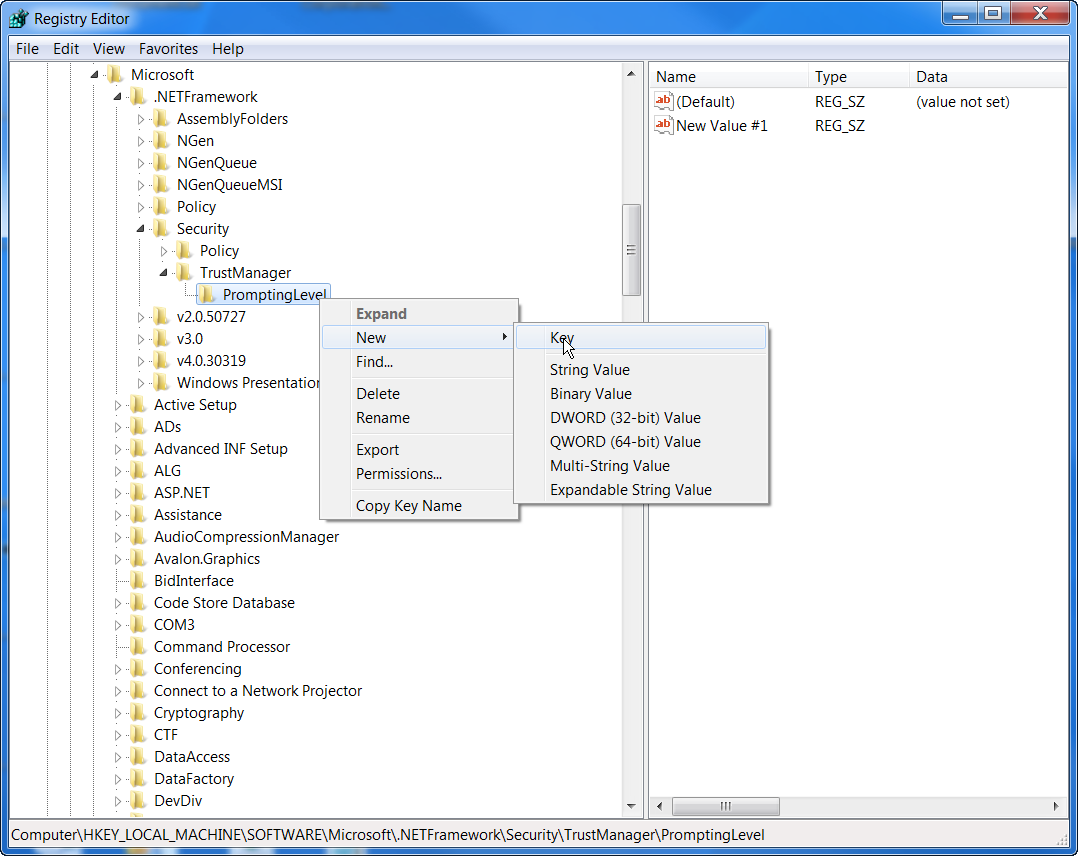The image size is (1078, 856).
Task: Click the ab icon next to New Value #1
Action: (x=663, y=125)
